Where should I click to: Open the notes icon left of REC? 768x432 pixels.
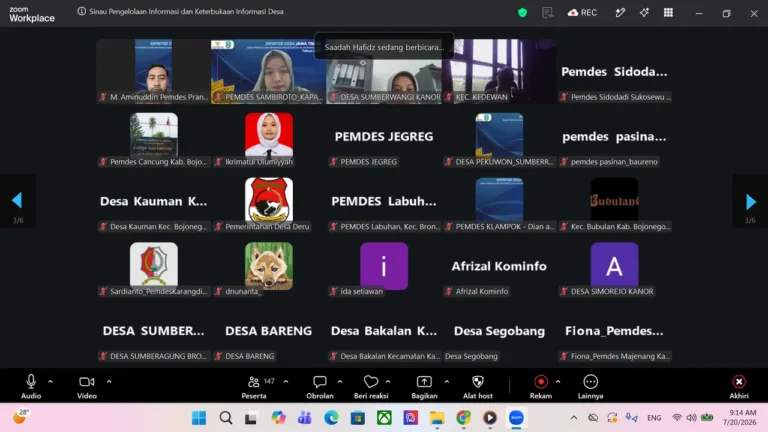[x=547, y=13]
